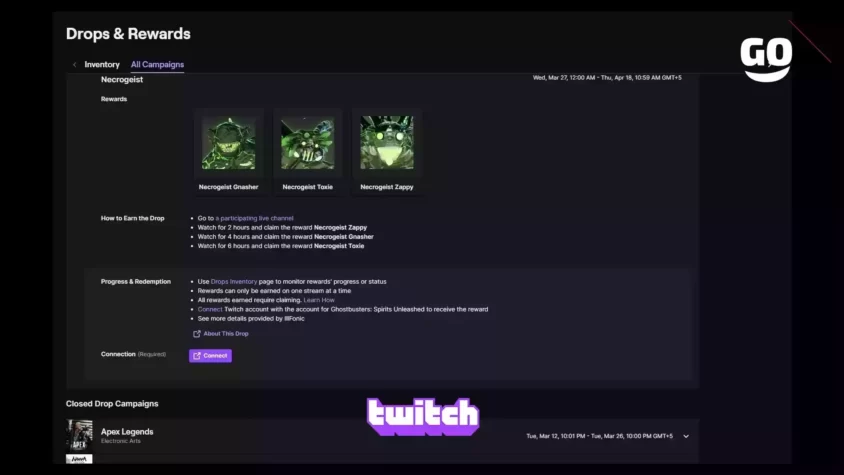Click the external-link icon beside About This Drop
This screenshot has width=844, height=475.
[x=196, y=334]
